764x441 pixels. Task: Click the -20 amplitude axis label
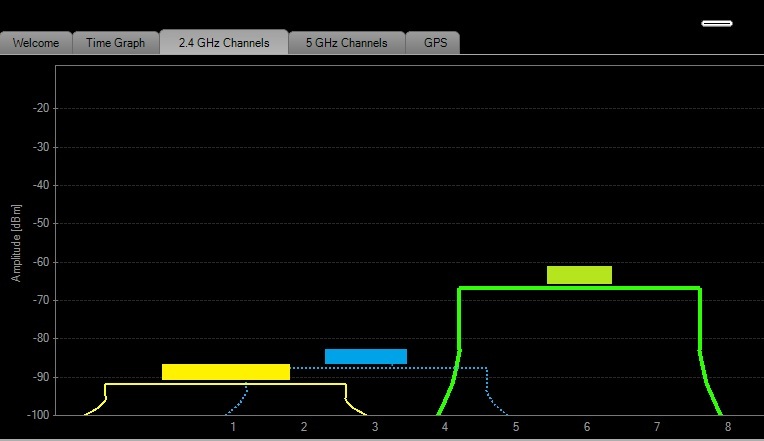[41, 108]
